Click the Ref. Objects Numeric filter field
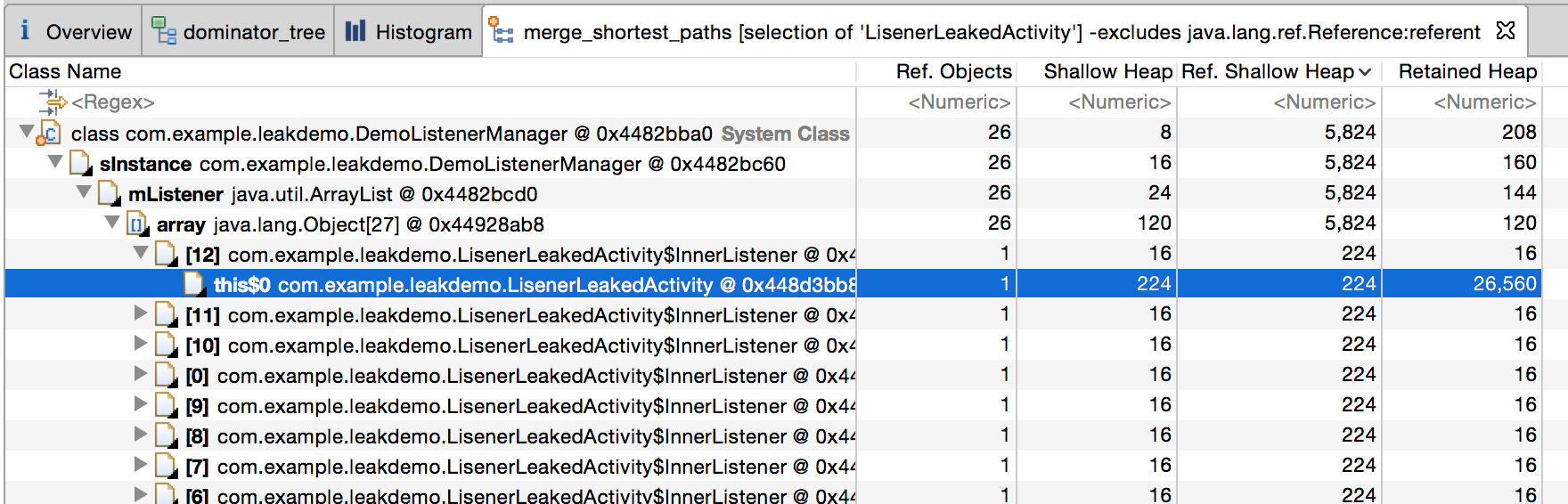 [958, 102]
